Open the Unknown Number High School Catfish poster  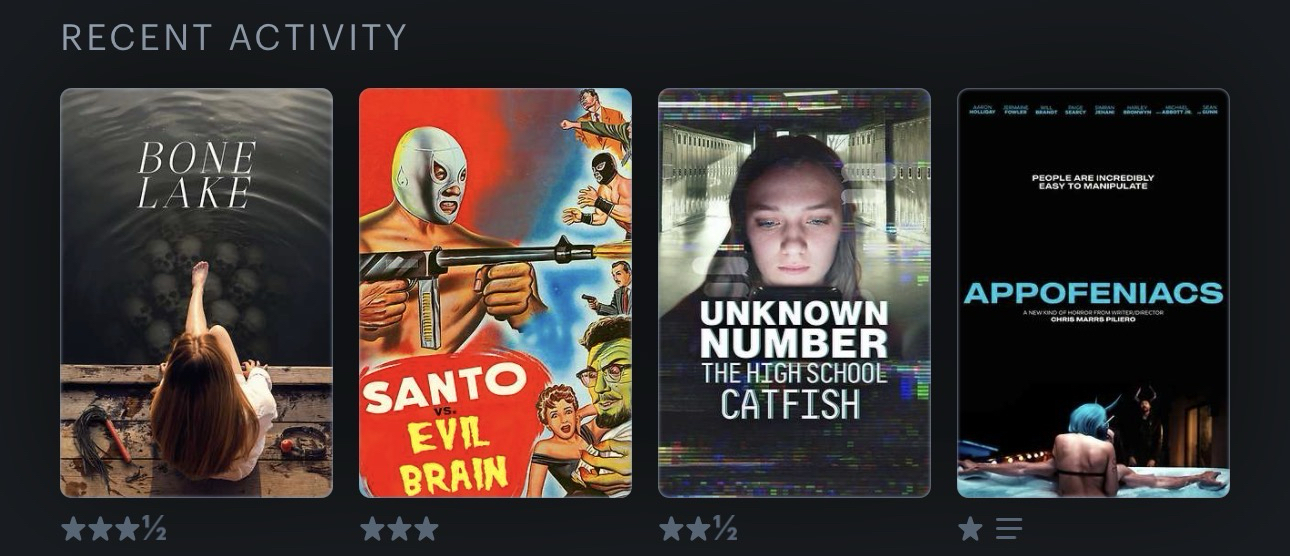tap(794, 293)
